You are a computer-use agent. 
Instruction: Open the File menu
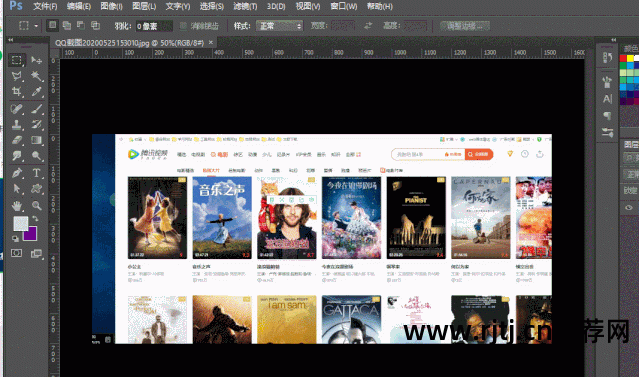[x=45, y=7]
